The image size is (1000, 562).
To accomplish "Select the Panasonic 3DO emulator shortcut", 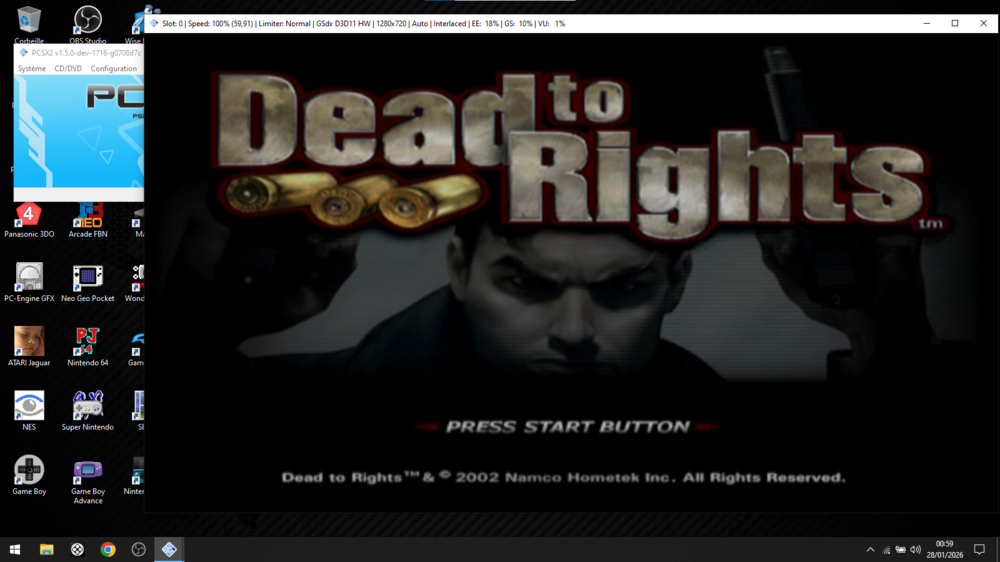I will [x=29, y=215].
